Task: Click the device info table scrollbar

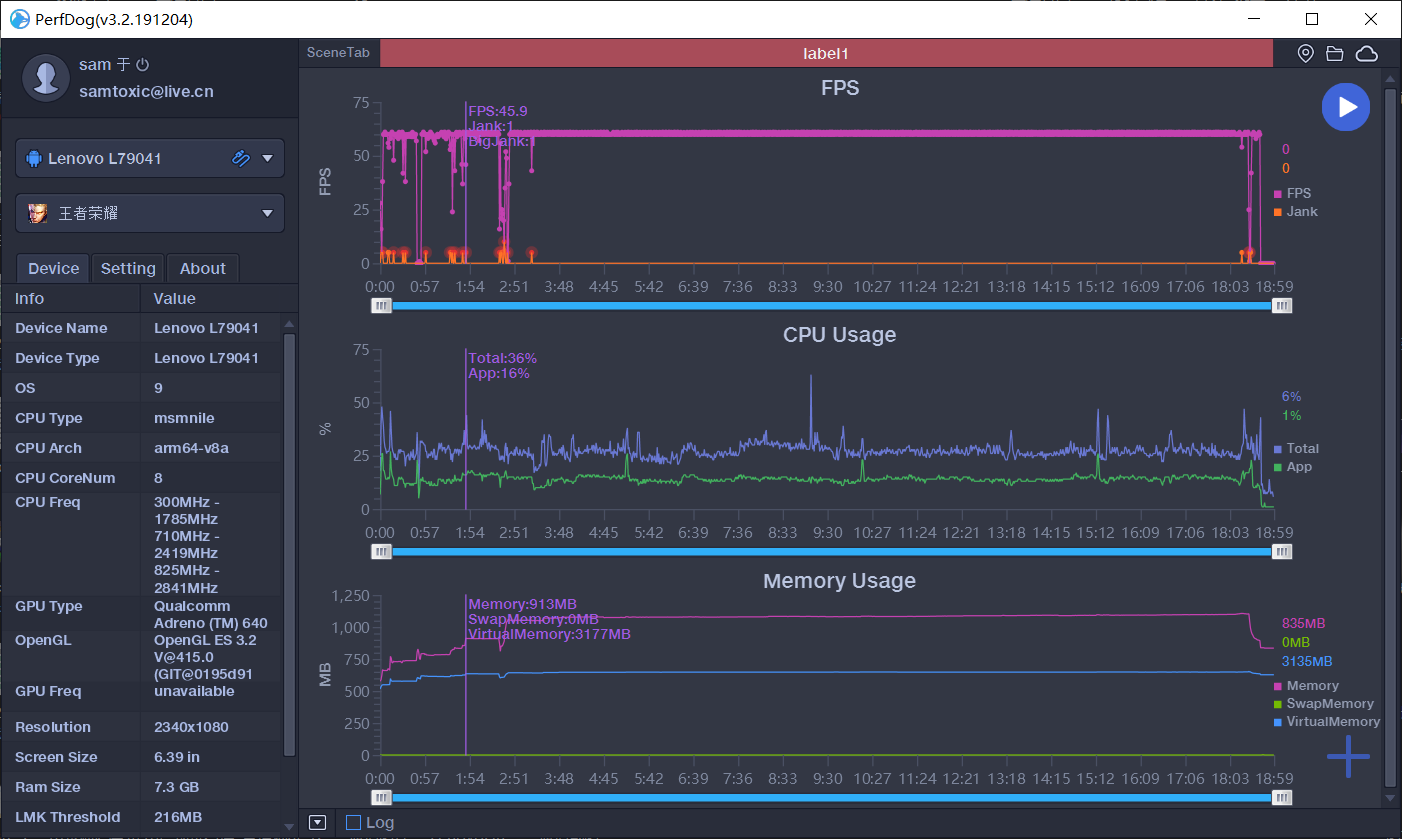Action: [290, 544]
